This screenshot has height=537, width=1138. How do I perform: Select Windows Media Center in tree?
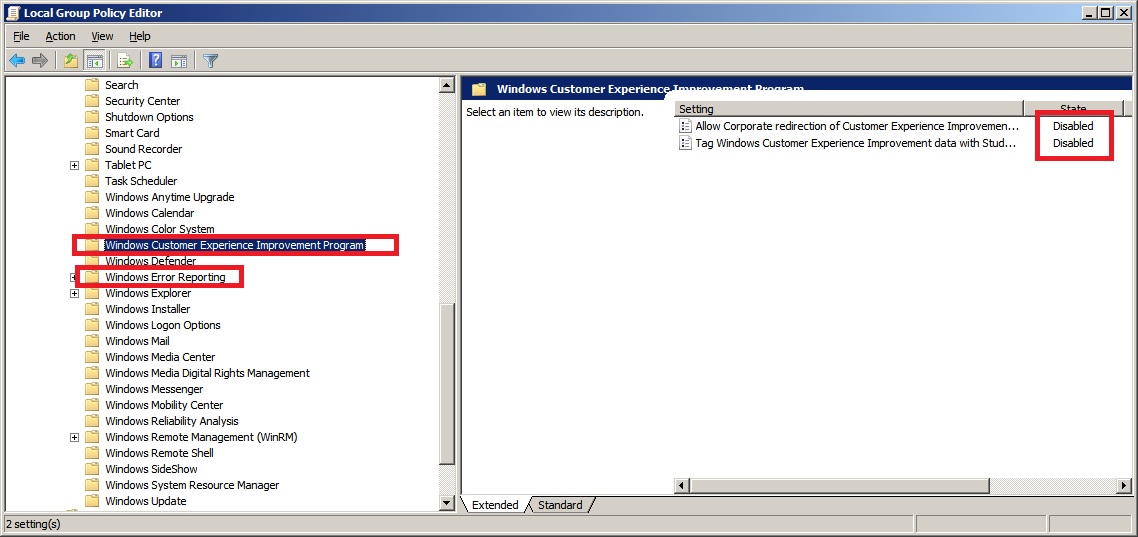160,357
